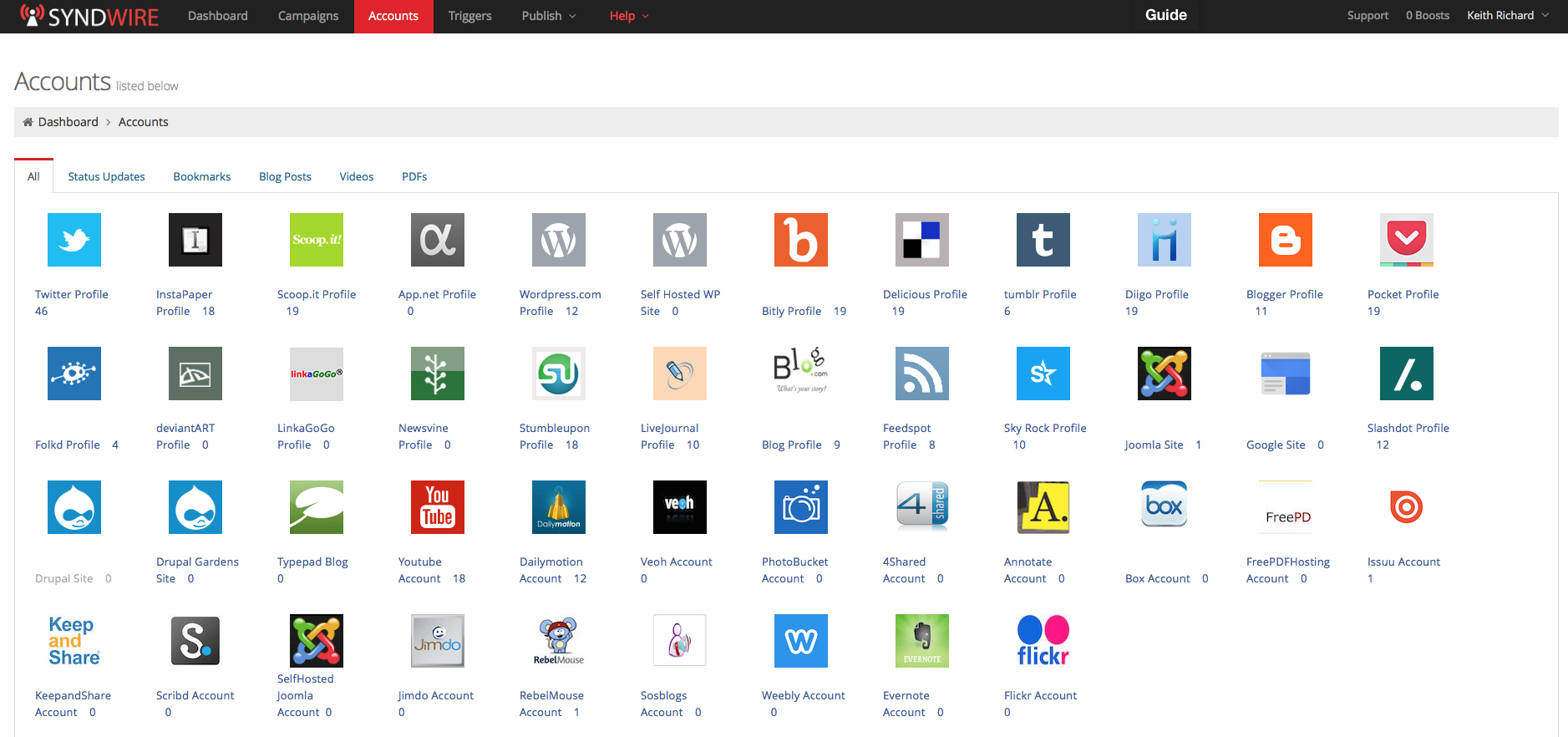Open the Support link
Image resolution: width=1568 pixels, height=737 pixels.
(x=1368, y=16)
